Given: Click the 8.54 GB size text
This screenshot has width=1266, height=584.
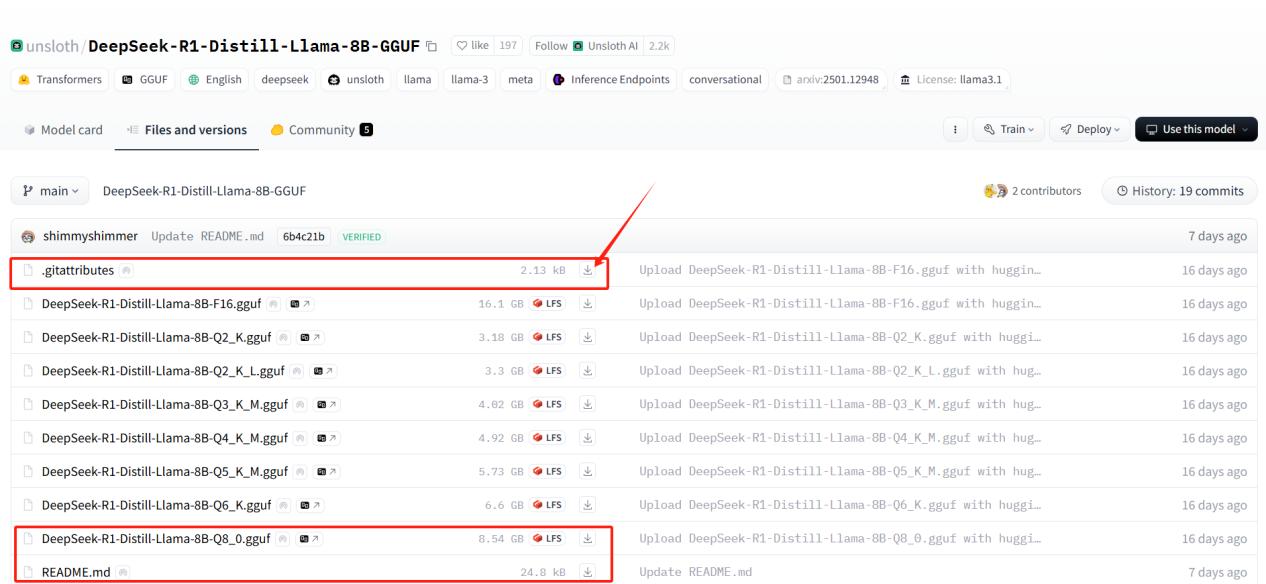Looking at the screenshot, I should [501, 539].
